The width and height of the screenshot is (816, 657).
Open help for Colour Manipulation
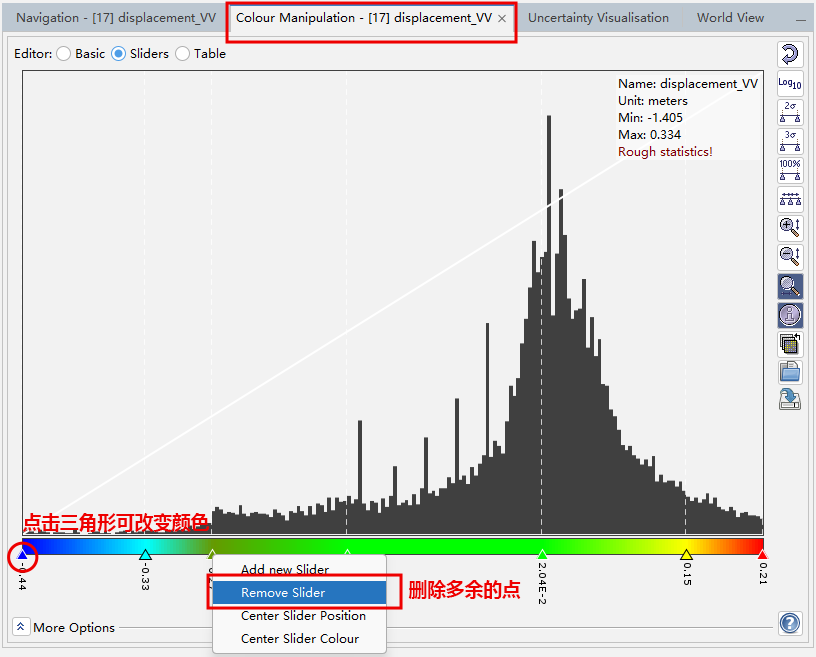click(x=789, y=623)
